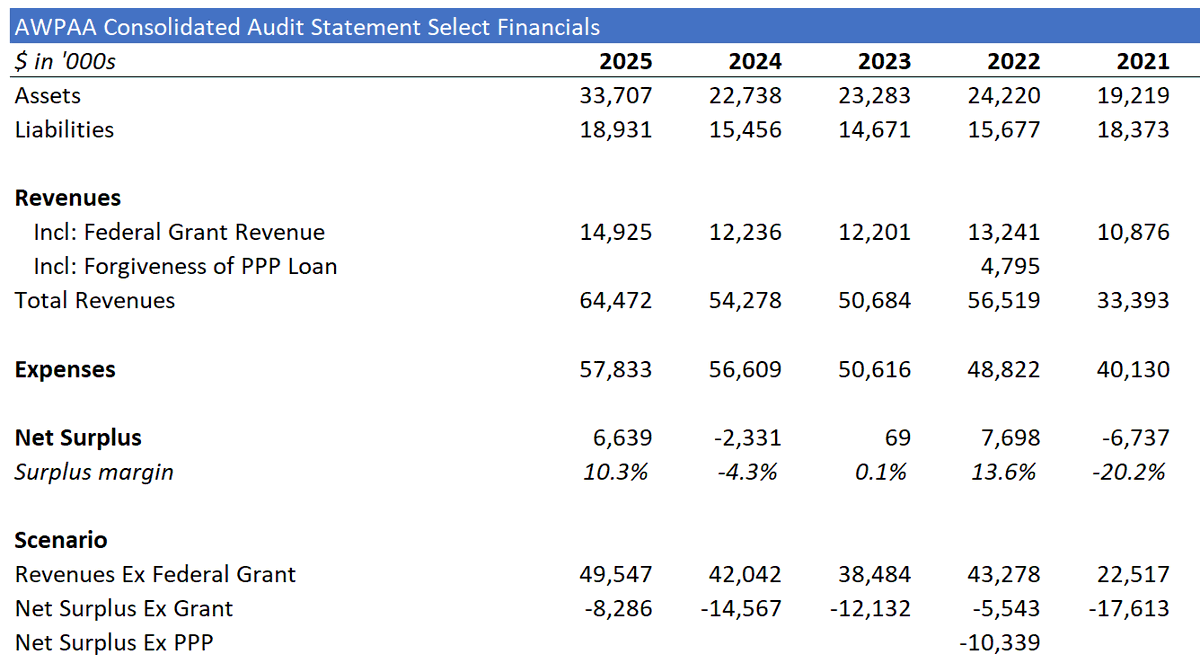Select Expenses value 48,822
Image resolution: width=1200 pixels, height=663 pixels.
coord(1005,370)
